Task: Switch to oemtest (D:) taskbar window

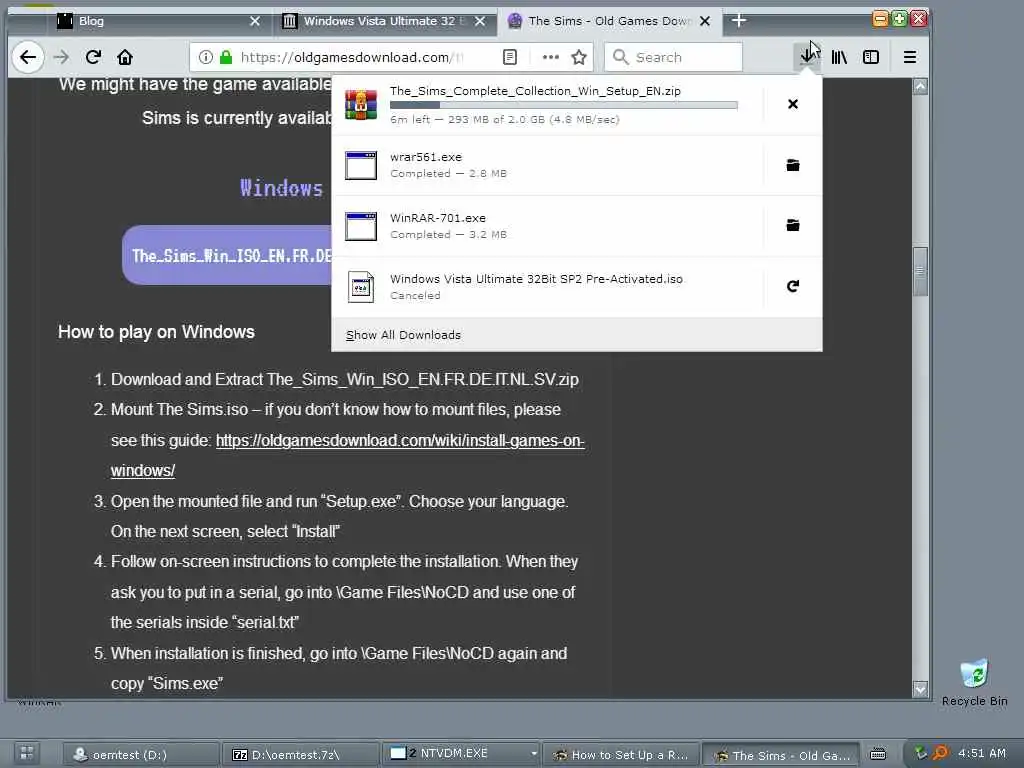Action: coord(141,754)
